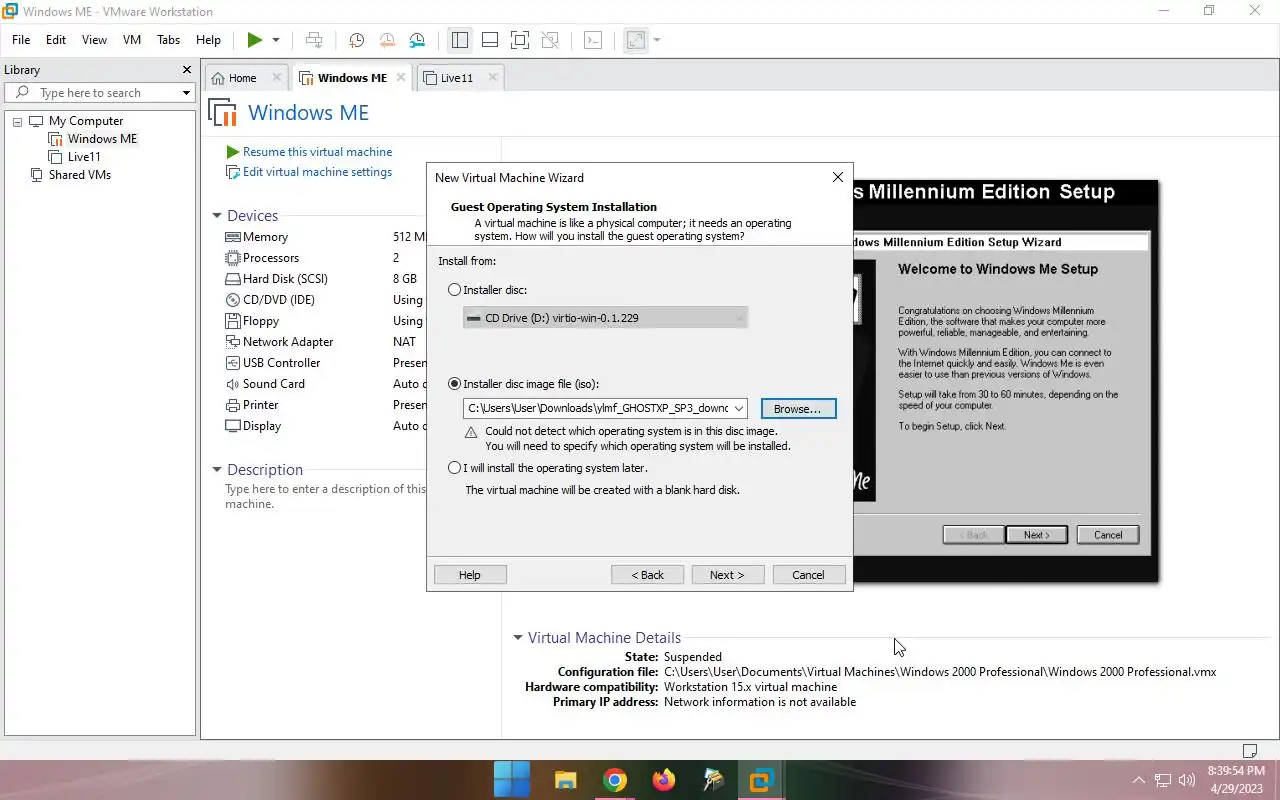Toggle the library sidebar view icon

460,40
